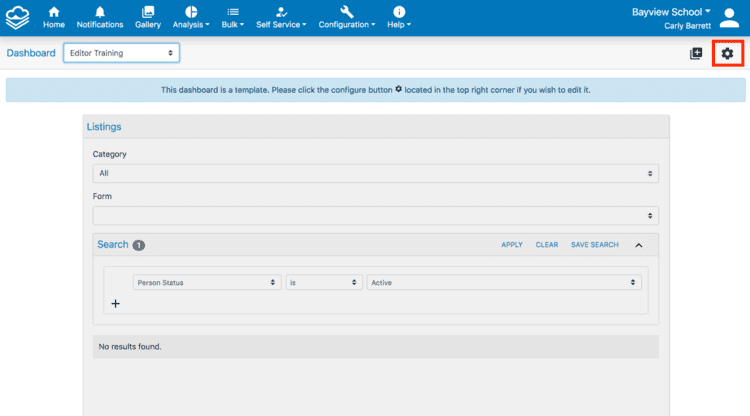Click the Carly Barrett user name
This screenshot has height=416, width=750.
click(x=687, y=26)
